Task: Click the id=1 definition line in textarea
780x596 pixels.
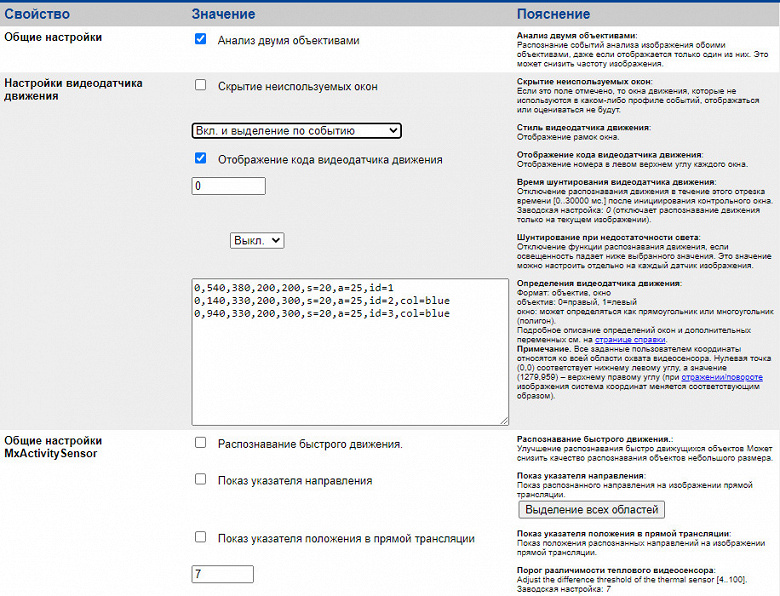Action: pos(294,288)
